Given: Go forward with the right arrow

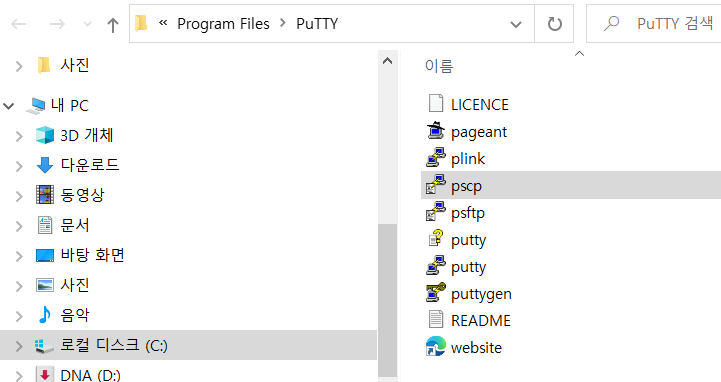Looking at the screenshot, I should coord(57,23).
